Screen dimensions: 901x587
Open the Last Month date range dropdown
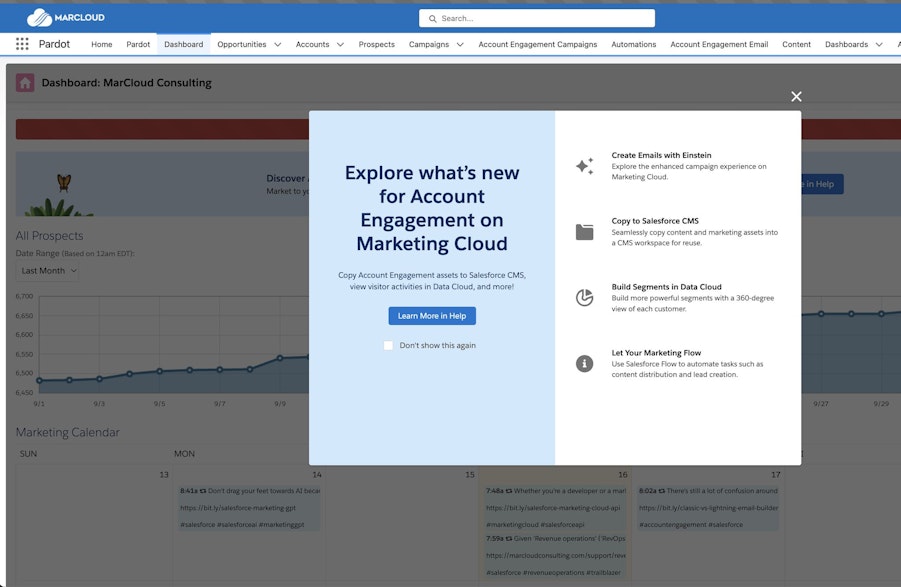pos(48,271)
